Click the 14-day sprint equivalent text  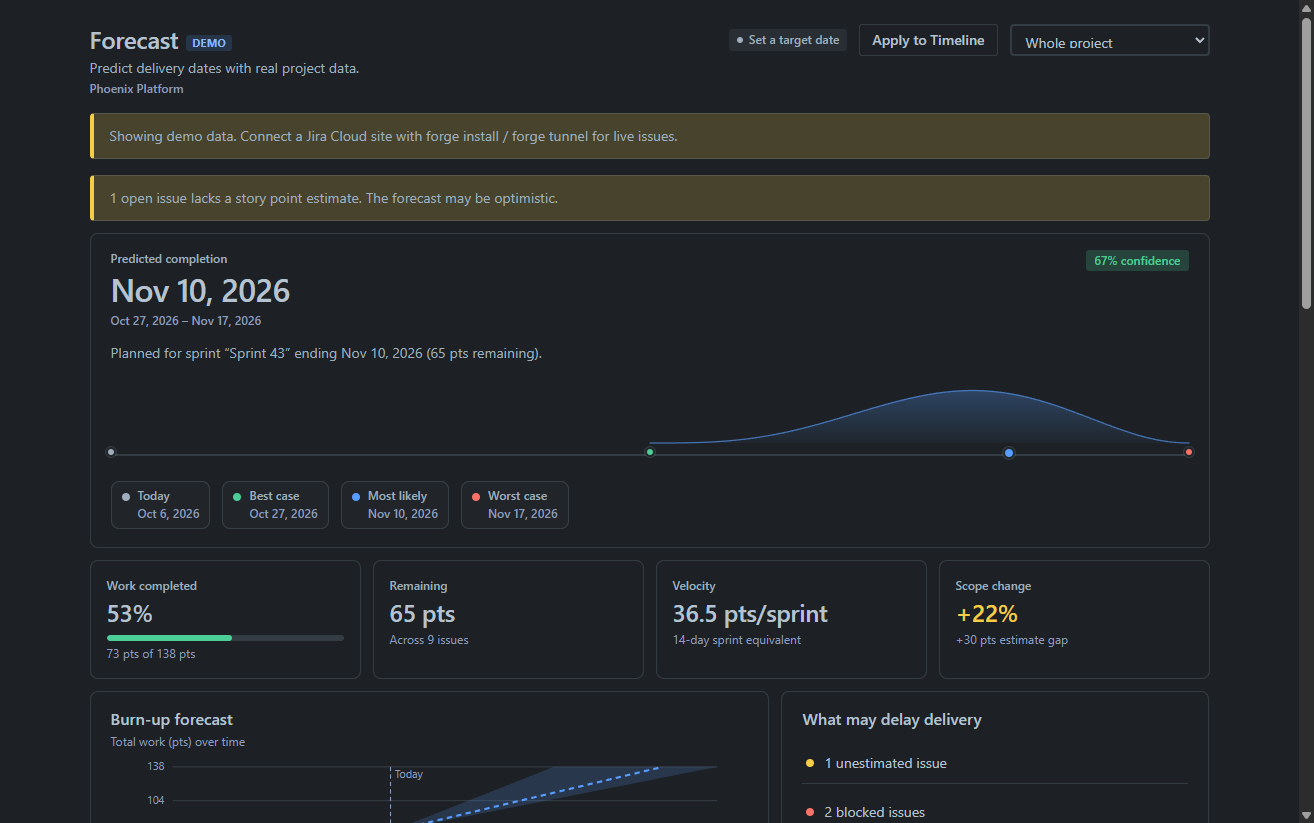click(x=737, y=640)
